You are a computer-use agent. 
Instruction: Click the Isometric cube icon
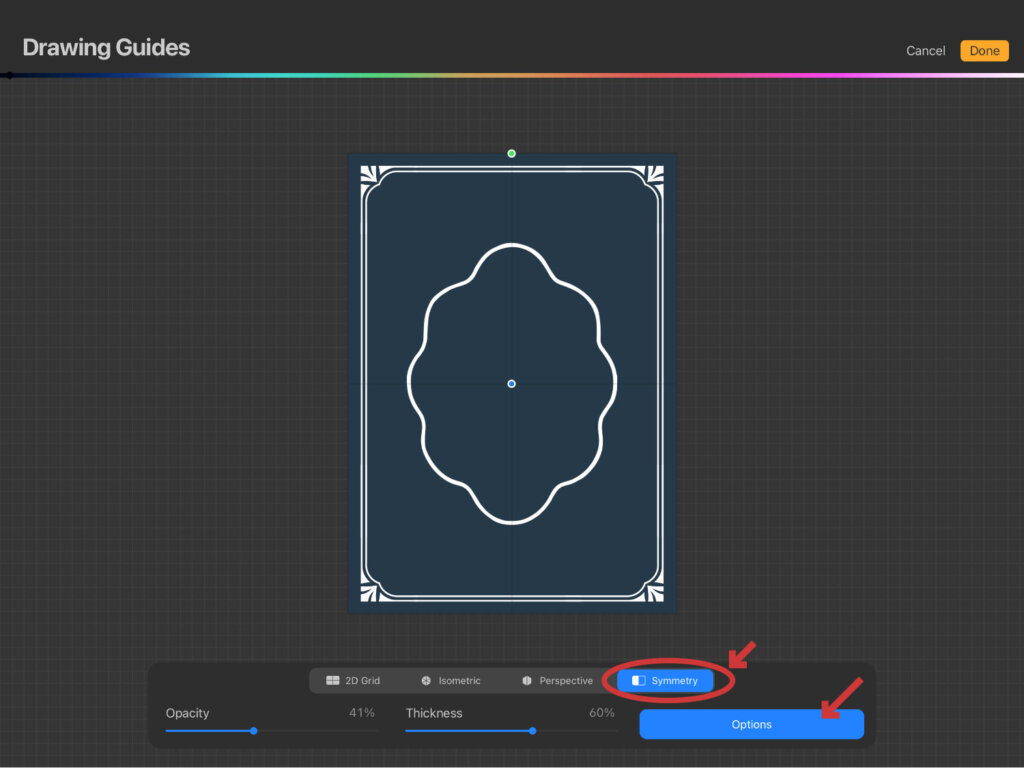pos(426,681)
